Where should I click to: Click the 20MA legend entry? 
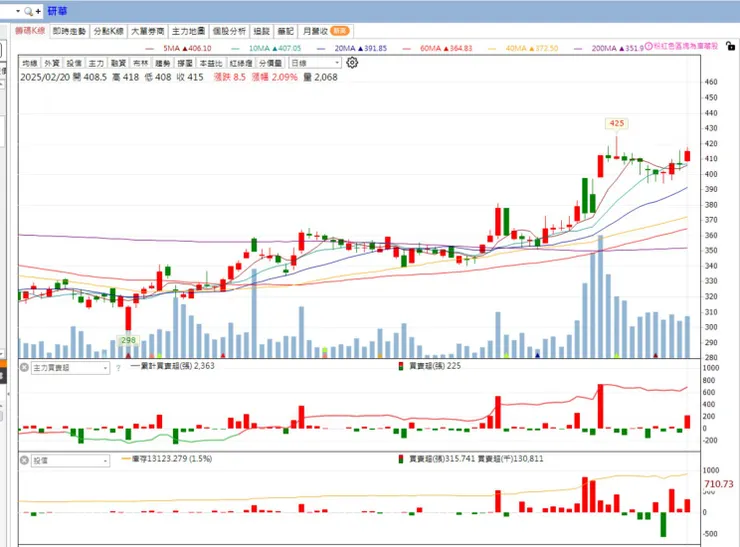pyautogui.click(x=352, y=48)
